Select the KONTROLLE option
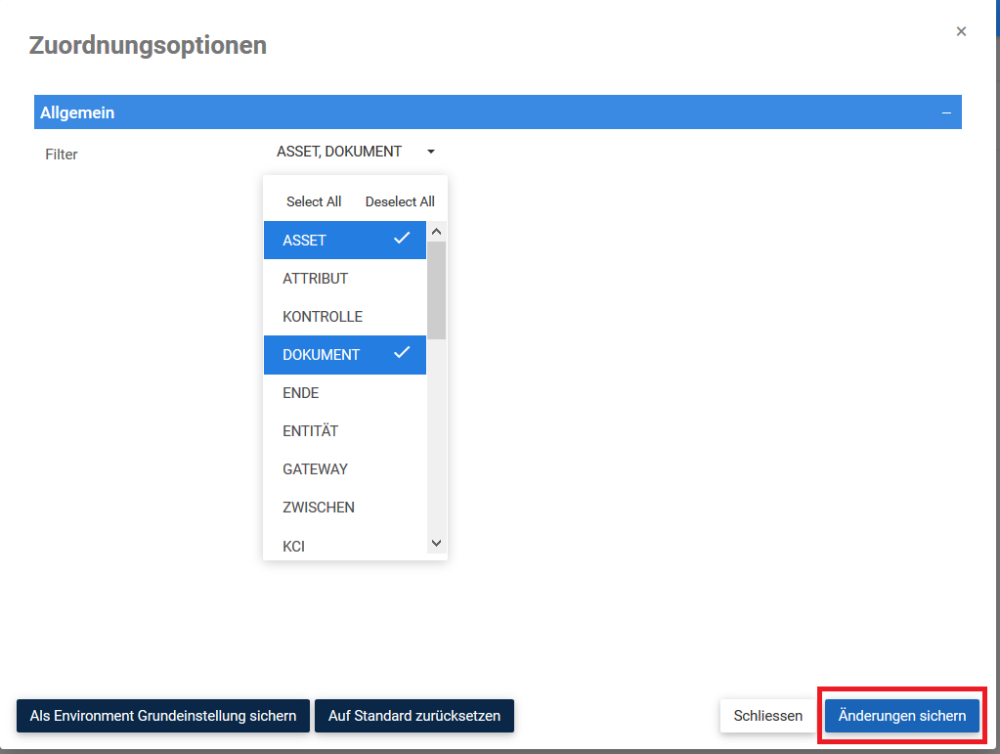The width and height of the screenshot is (1000, 754). click(x=344, y=316)
